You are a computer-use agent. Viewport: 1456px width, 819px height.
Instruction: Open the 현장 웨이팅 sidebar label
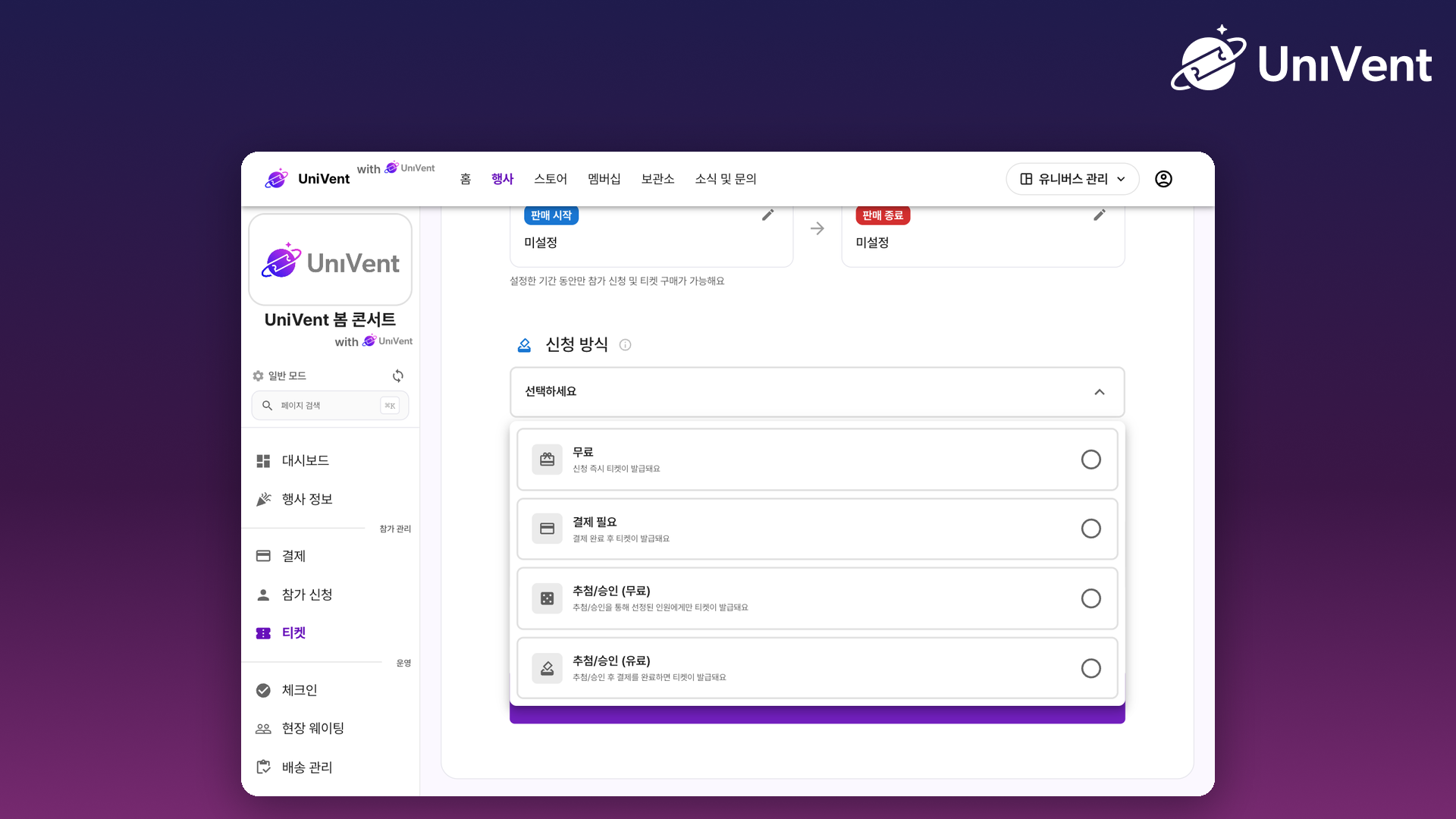tap(313, 729)
